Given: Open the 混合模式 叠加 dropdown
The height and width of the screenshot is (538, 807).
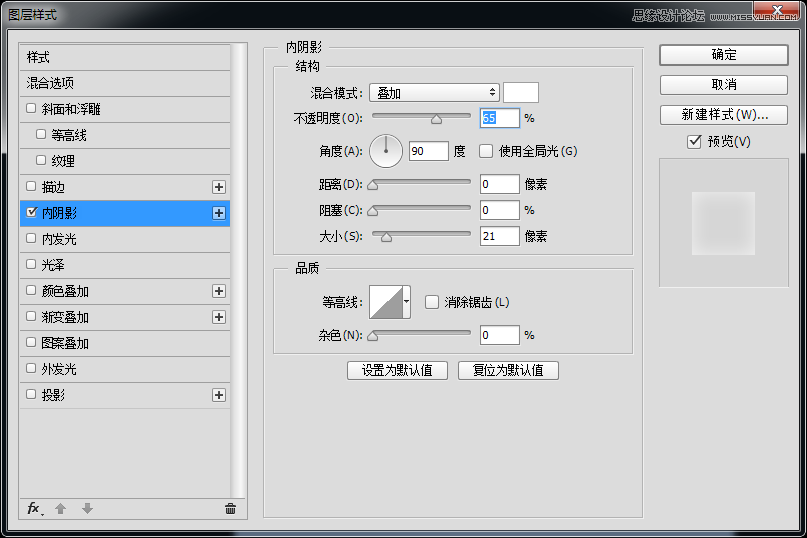Looking at the screenshot, I should click(434, 93).
